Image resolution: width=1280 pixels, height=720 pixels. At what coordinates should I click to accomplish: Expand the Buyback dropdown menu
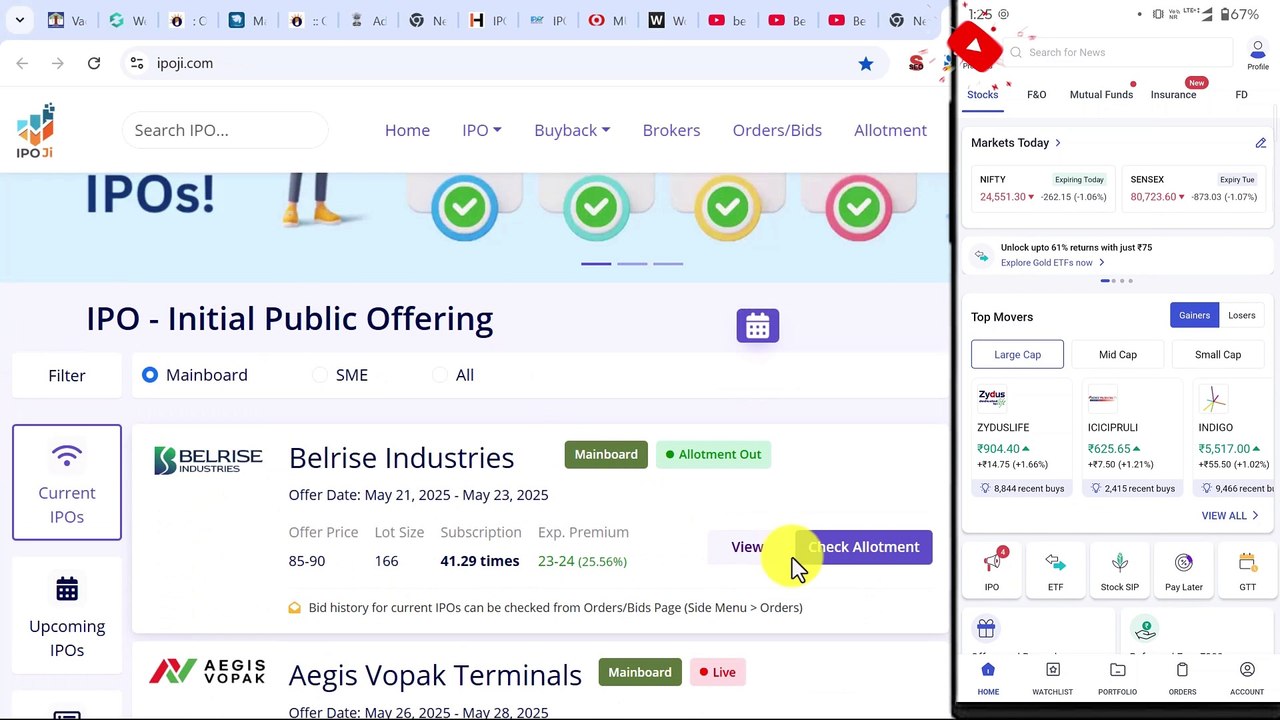(x=572, y=130)
